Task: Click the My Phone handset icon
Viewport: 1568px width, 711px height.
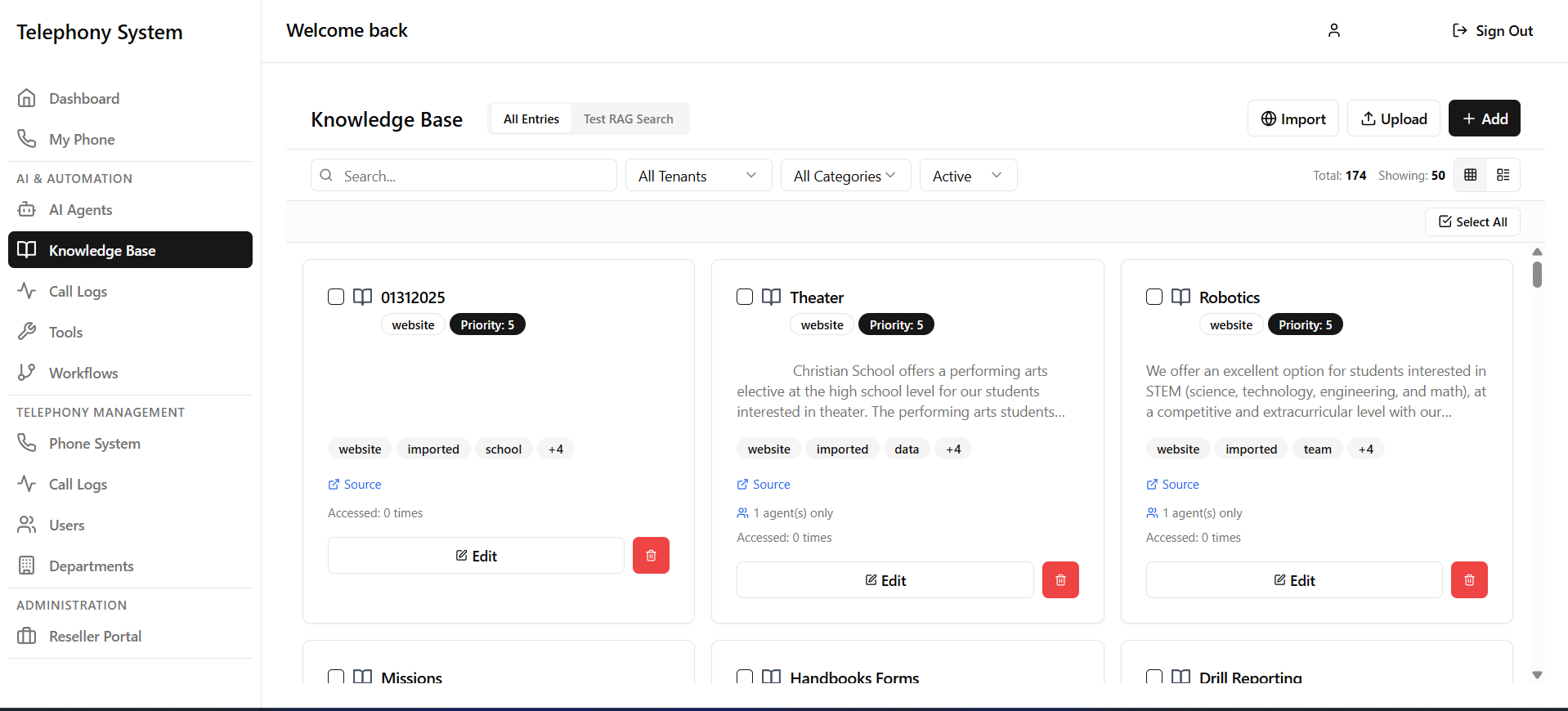Action: [27, 139]
